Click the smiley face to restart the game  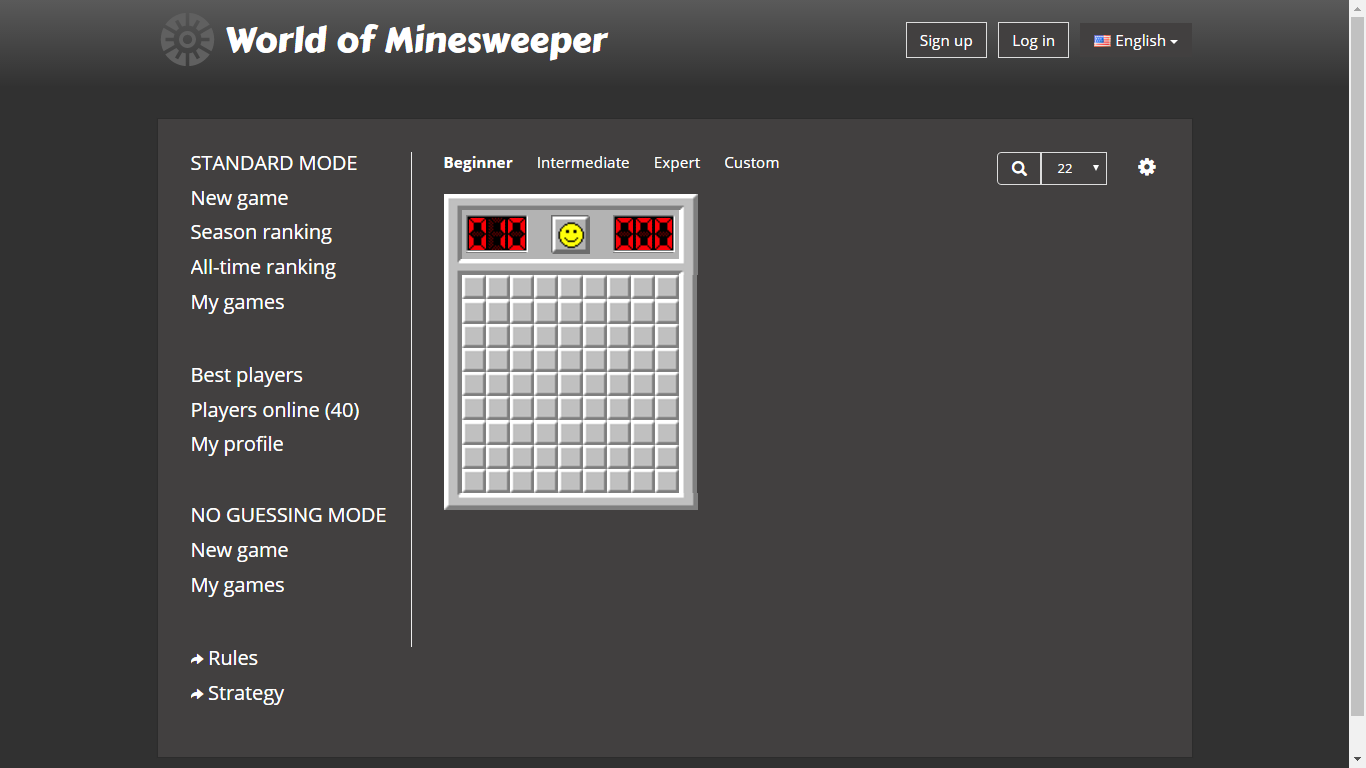click(570, 232)
